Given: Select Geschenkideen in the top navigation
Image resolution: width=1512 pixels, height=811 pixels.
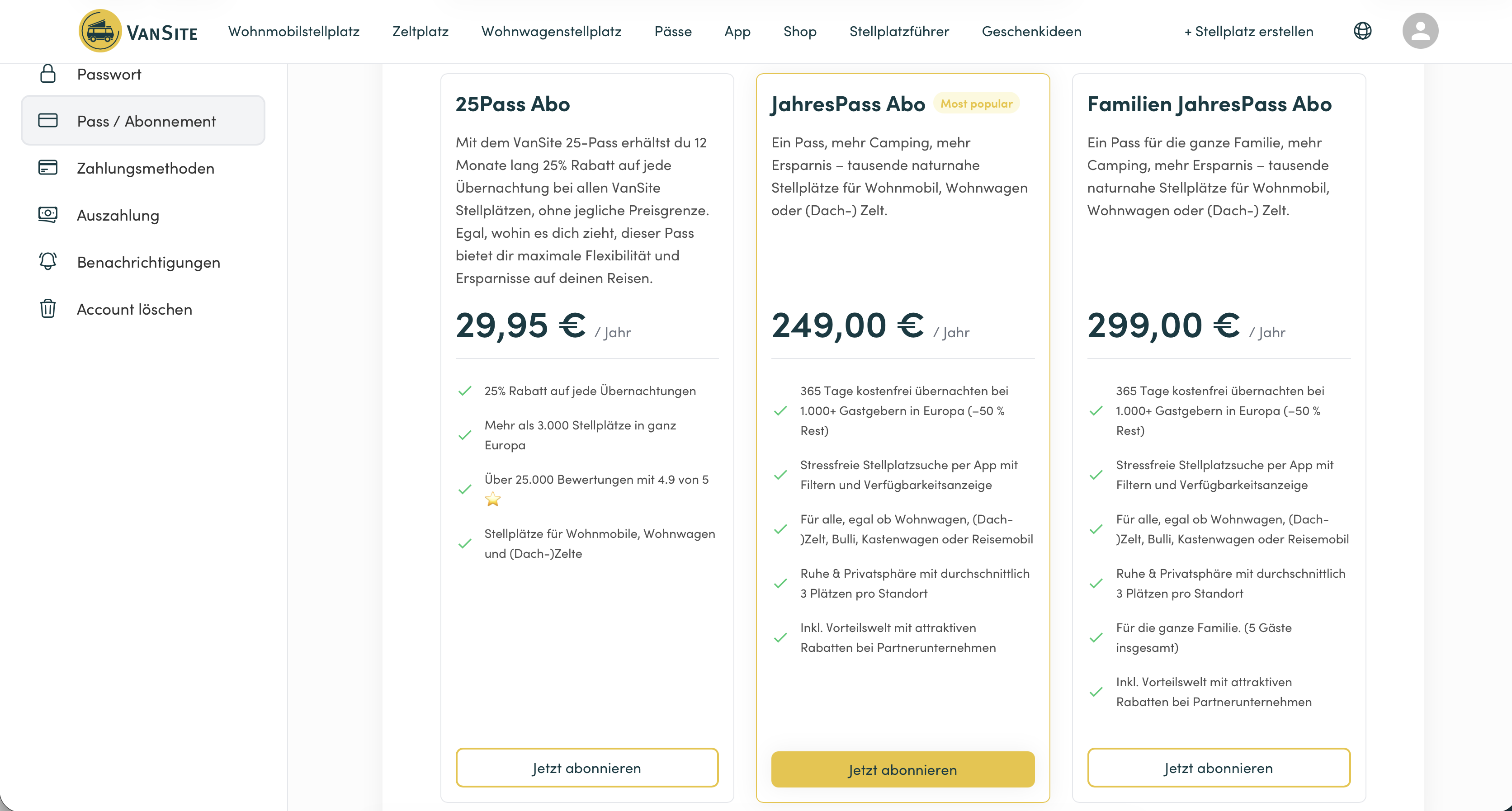Looking at the screenshot, I should point(1031,32).
